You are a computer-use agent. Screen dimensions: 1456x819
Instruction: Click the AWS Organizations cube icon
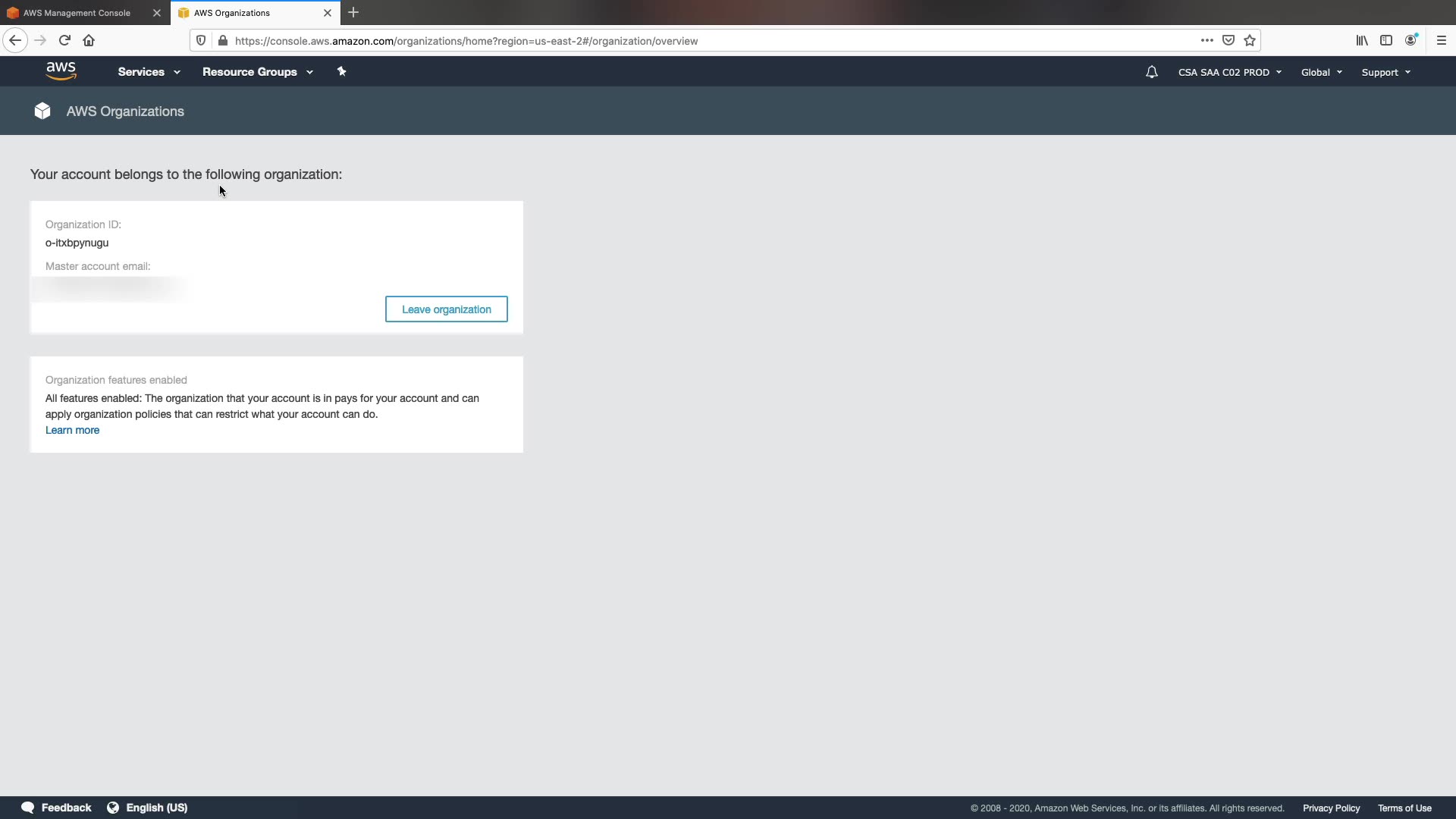coord(42,111)
